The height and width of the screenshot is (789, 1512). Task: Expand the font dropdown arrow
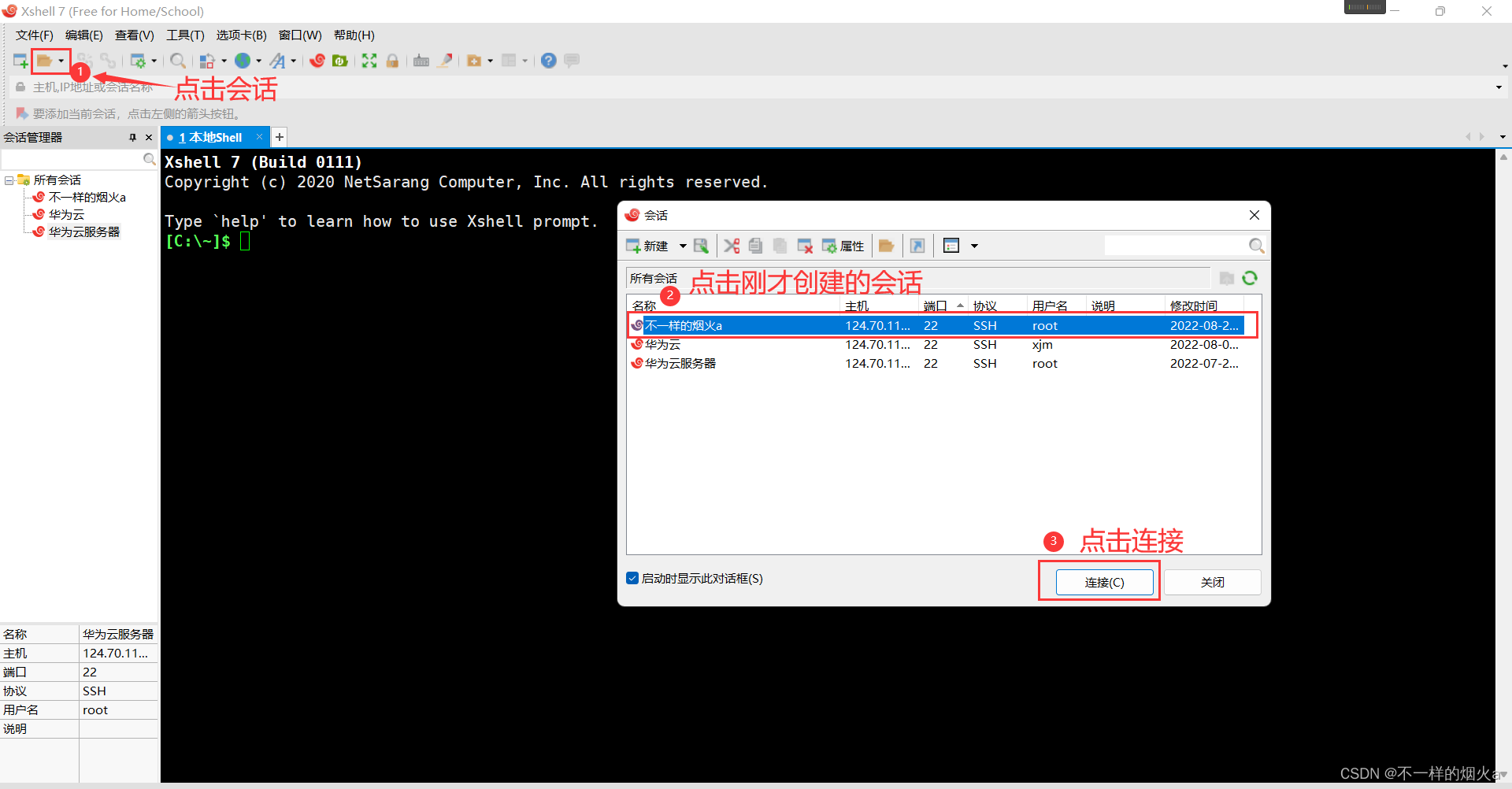[293, 61]
